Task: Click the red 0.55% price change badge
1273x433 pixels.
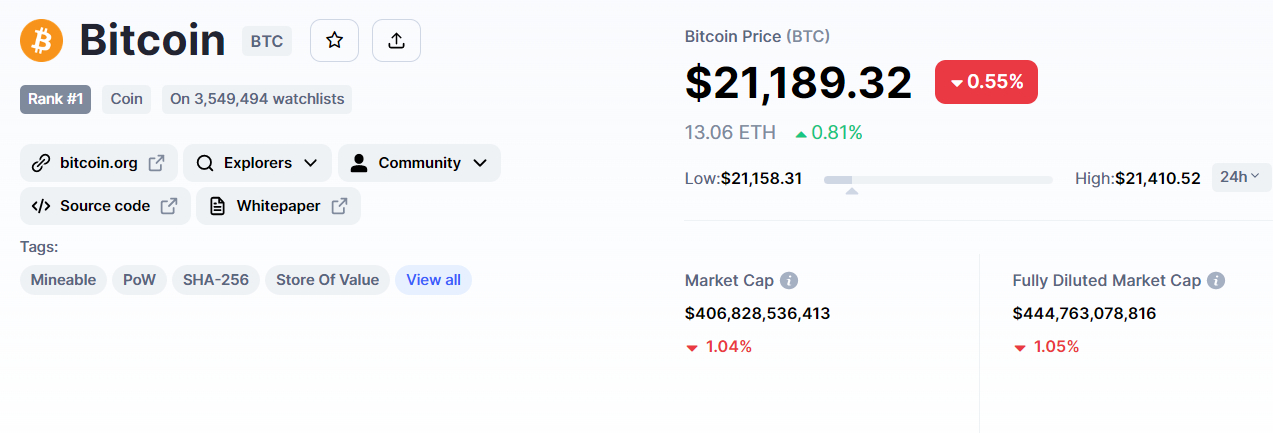Action: [986, 82]
